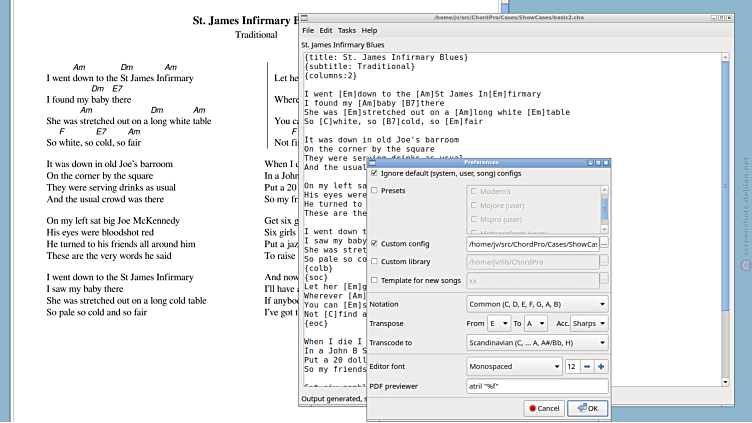The width and height of the screenshot is (752, 423).
Task: Click the PDF previewer text field
Action: 537,386
